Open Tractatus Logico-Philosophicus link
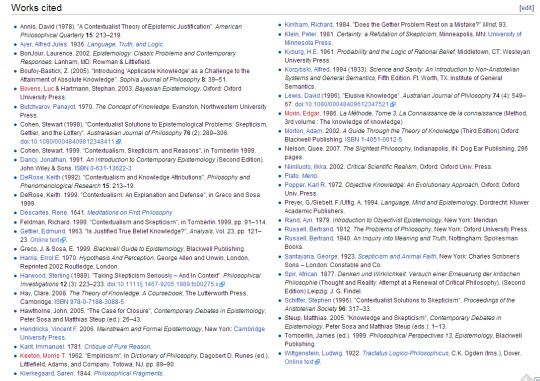The image size is (540, 381). [x=406, y=353]
